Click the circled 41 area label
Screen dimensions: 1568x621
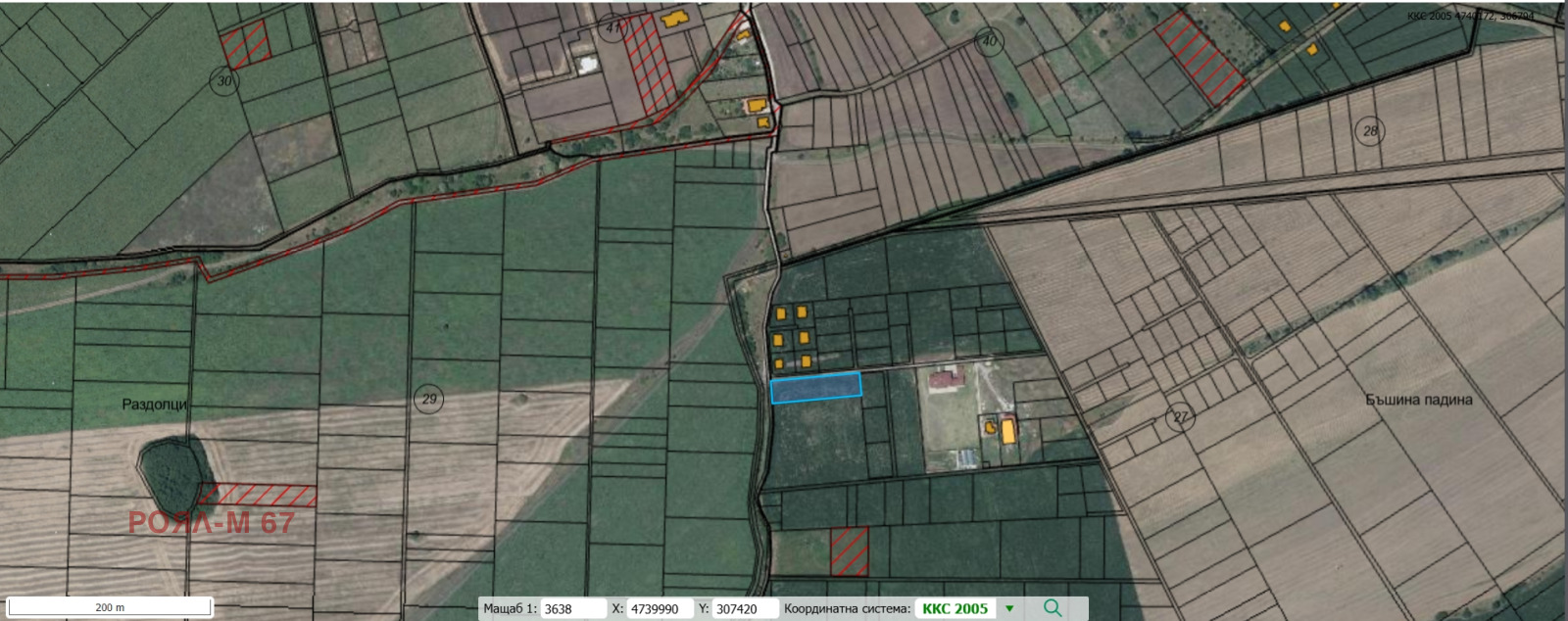[614, 28]
